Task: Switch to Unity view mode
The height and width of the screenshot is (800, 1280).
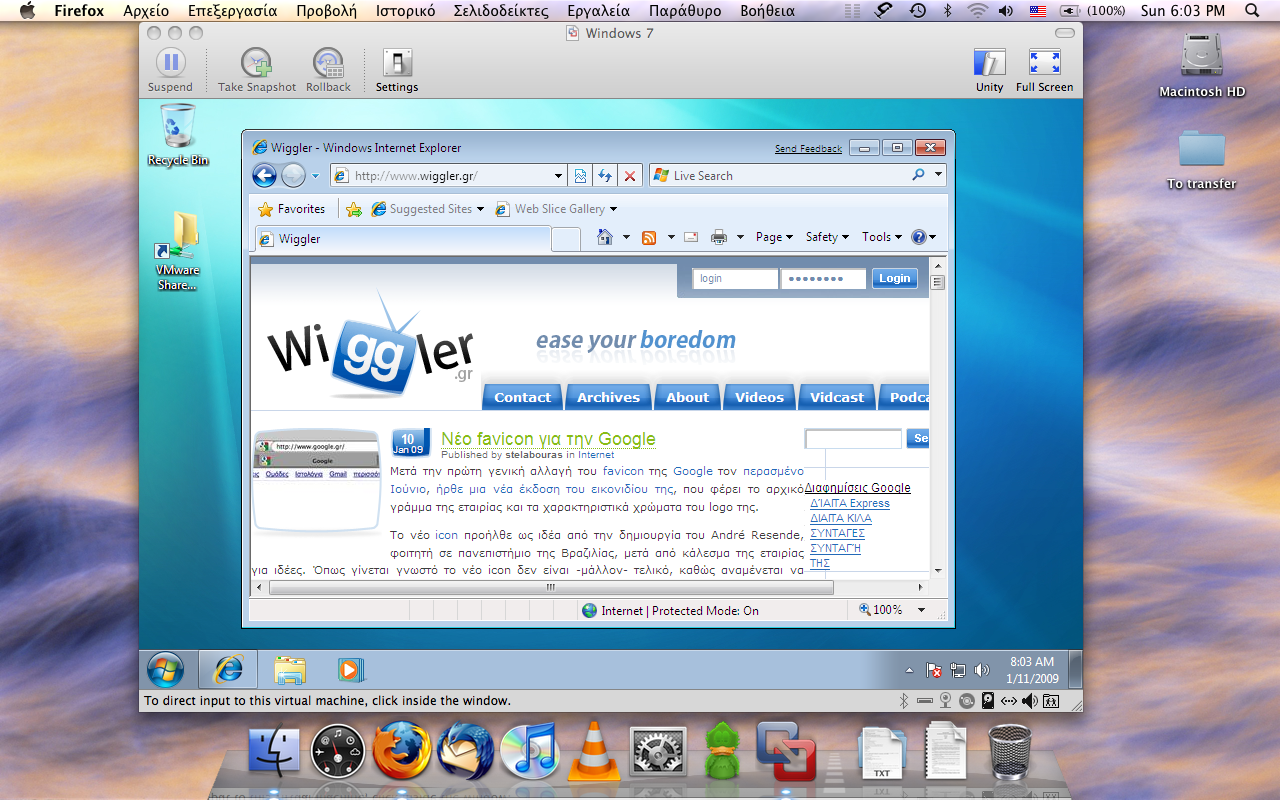Action: (990, 63)
